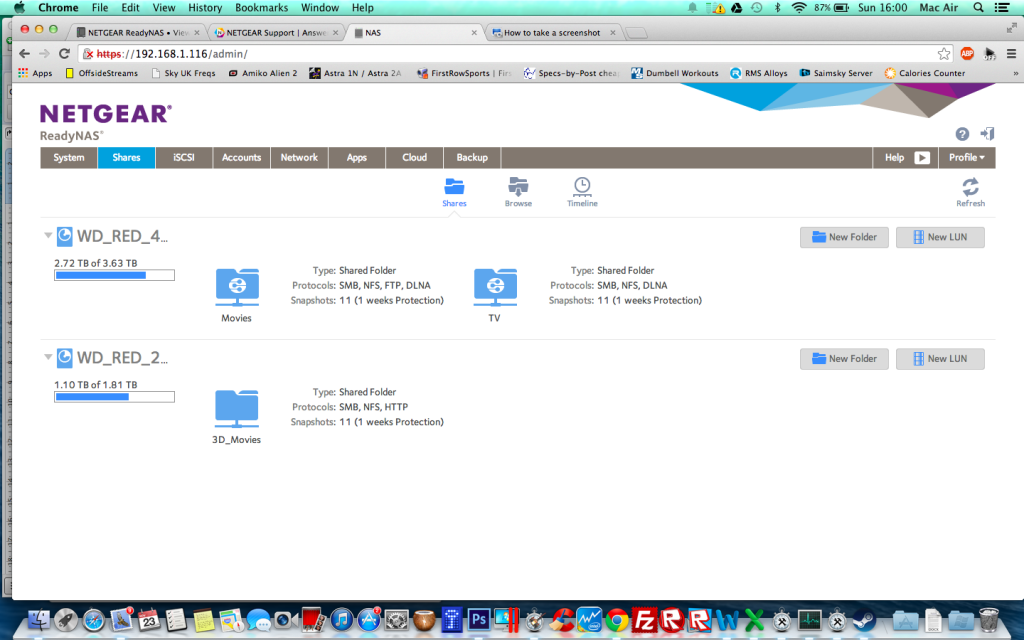Open the OffsideStreams bookmark
This screenshot has height=640, width=1024.
coord(102,73)
